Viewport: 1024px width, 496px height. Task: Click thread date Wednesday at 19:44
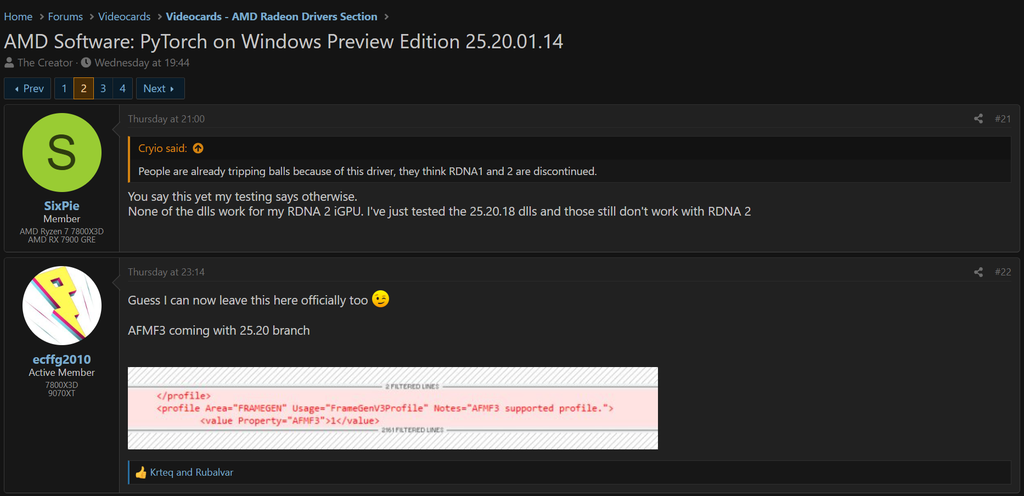coord(142,63)
